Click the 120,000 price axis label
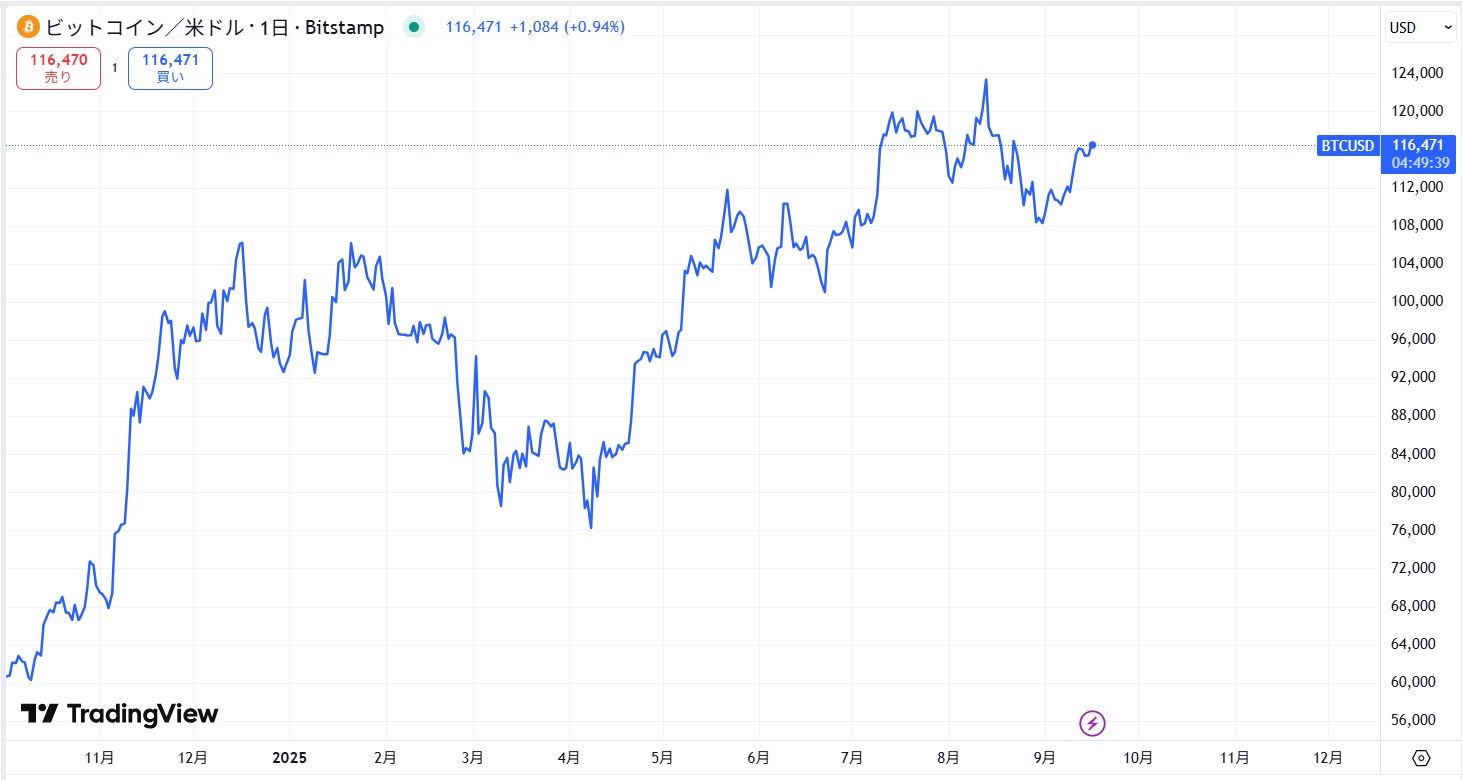1462x780 pixels. 1415,111
